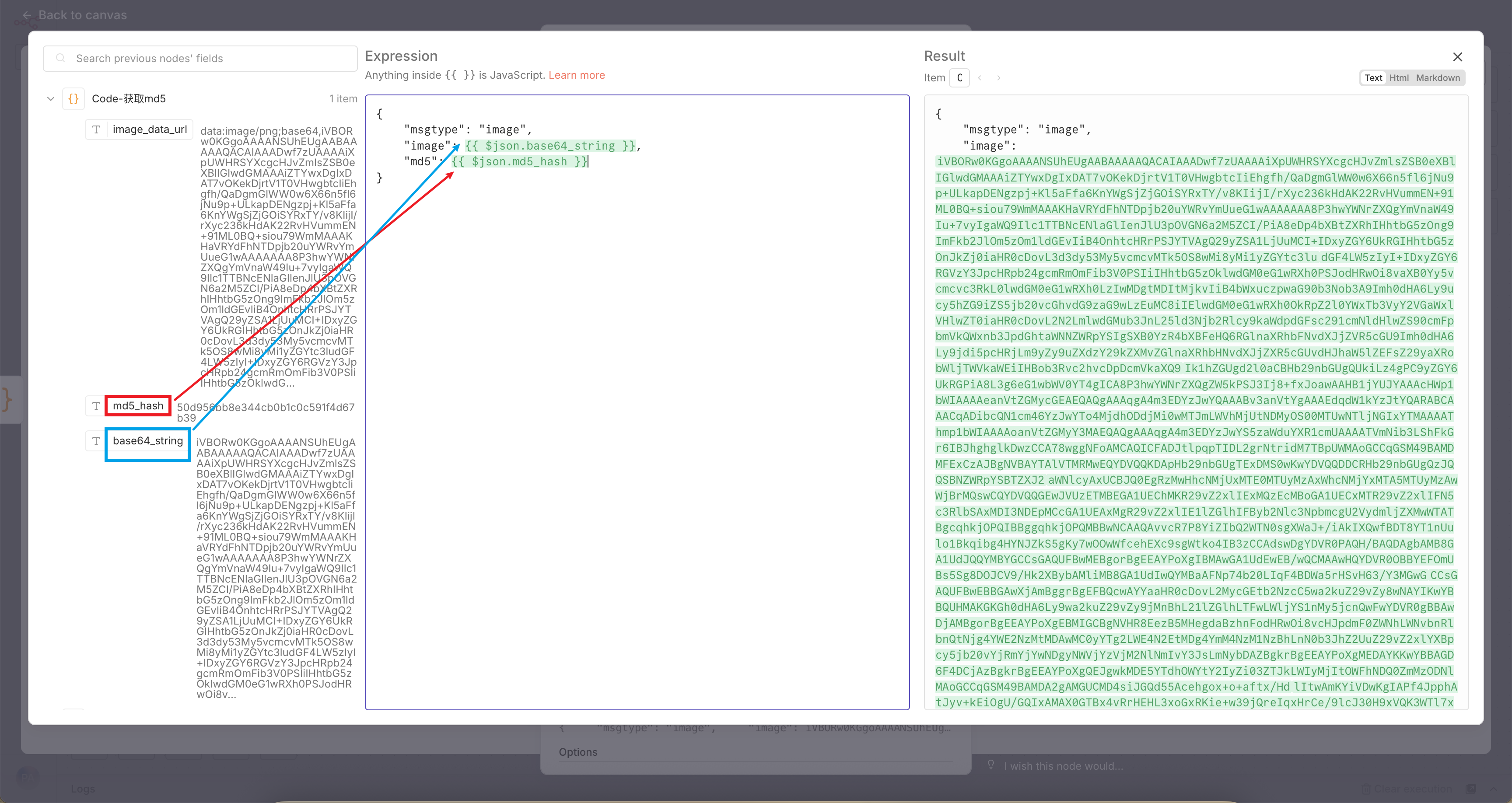Screen dimensions: 1512x803
Task: Click the Item number input box
Action: click(x=959, y=78)
